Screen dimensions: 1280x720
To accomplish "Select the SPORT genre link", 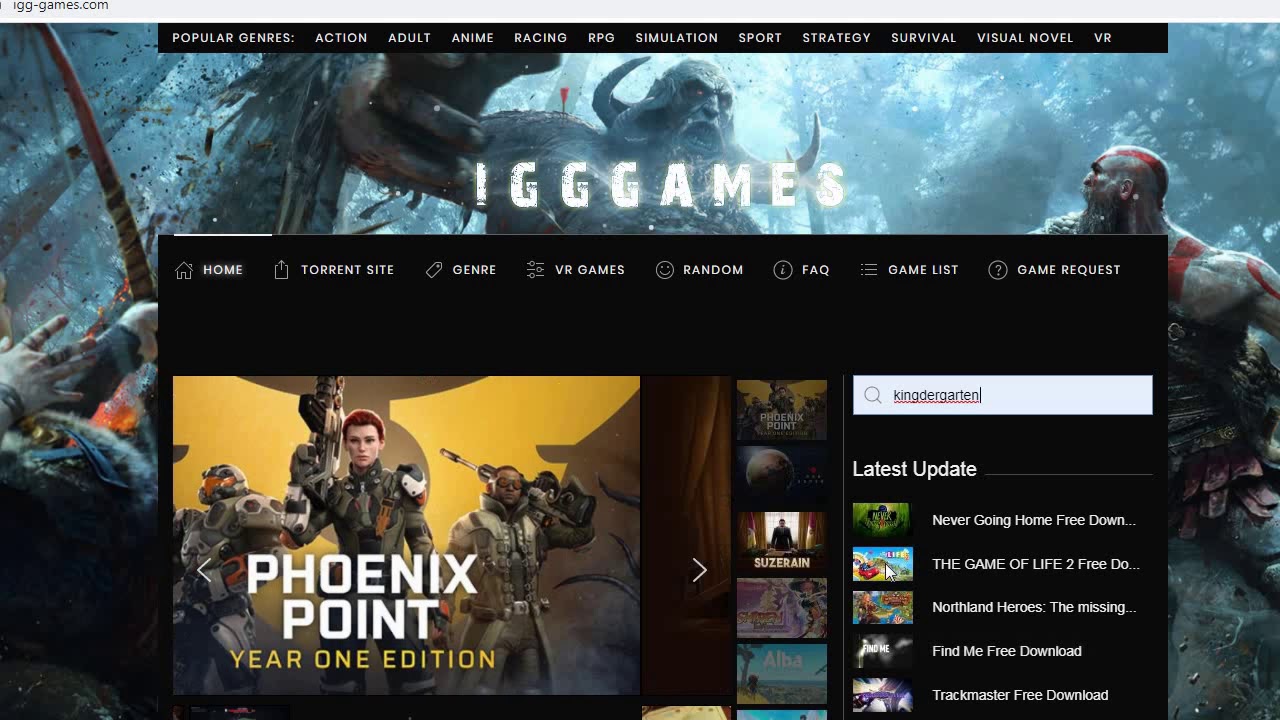I will (760, 38).
